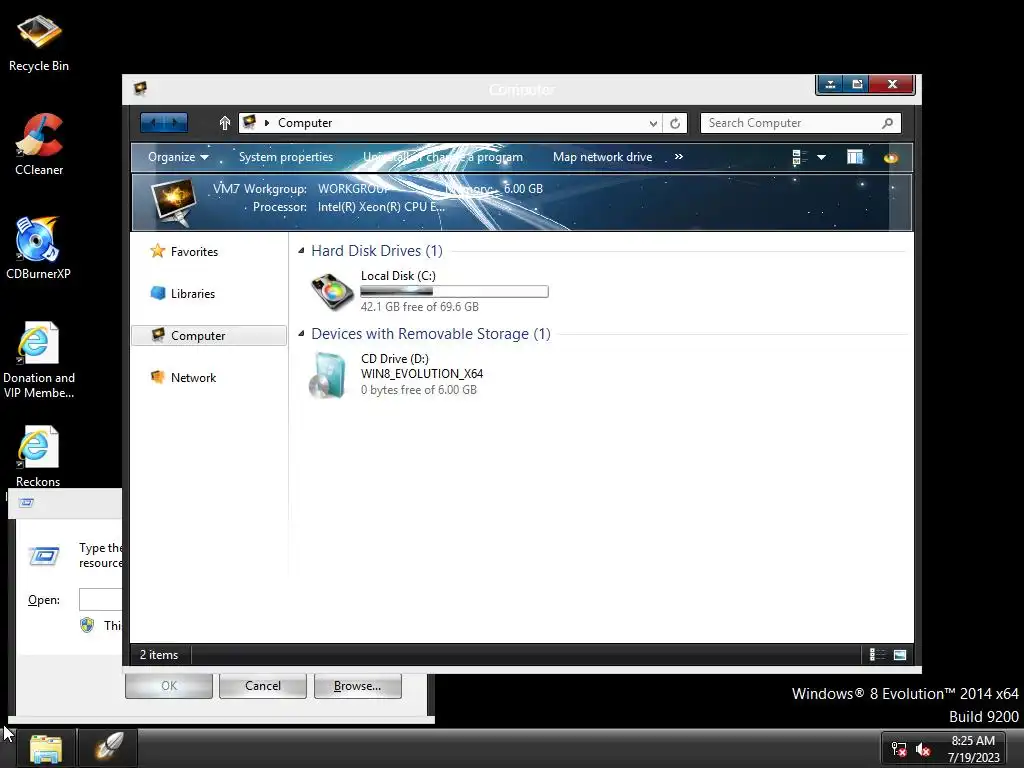1024x768 pixels.
Task: Click System properties in toolbar
Action: [286, 157]
